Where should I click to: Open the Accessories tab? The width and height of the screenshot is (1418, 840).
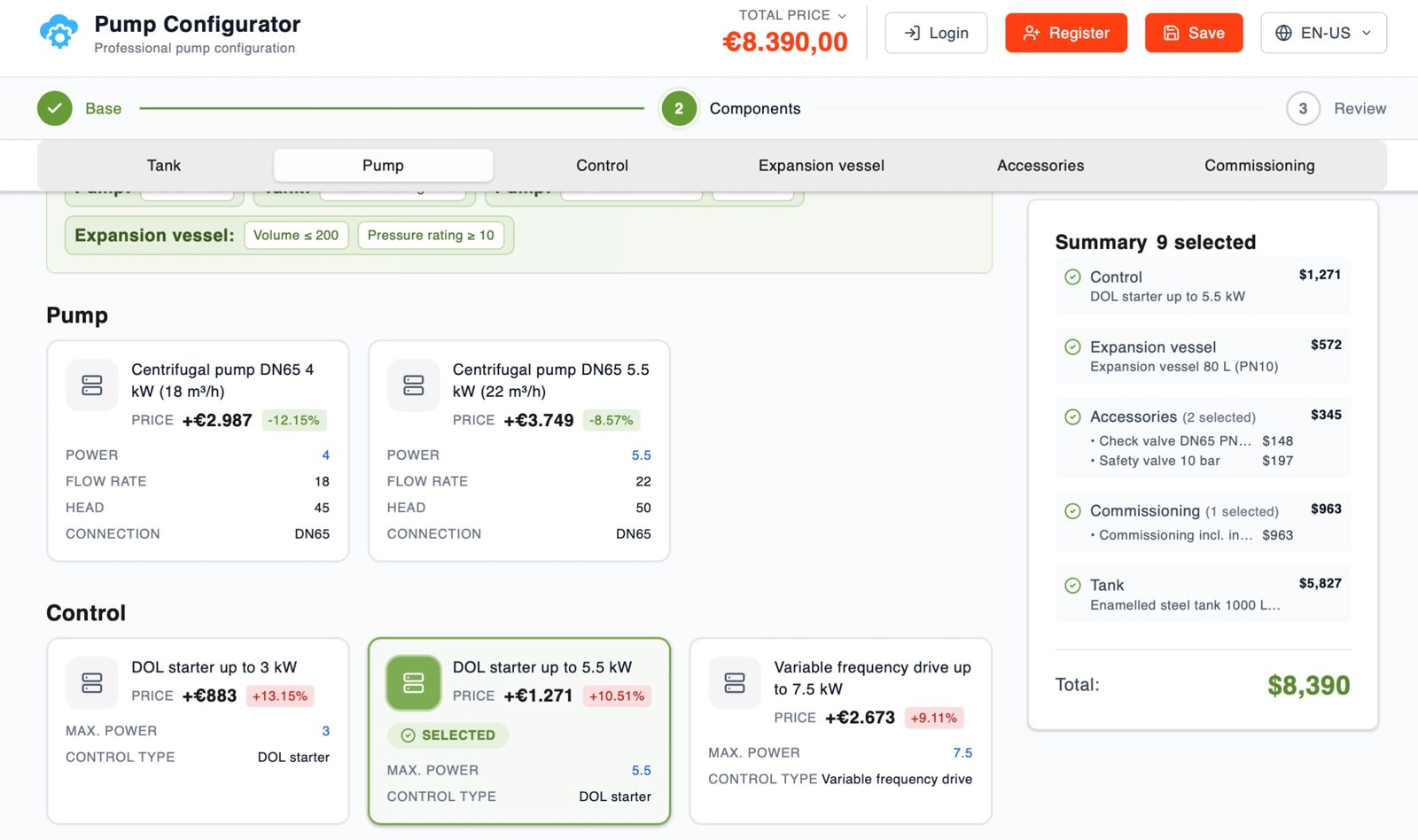[1040, 165]
